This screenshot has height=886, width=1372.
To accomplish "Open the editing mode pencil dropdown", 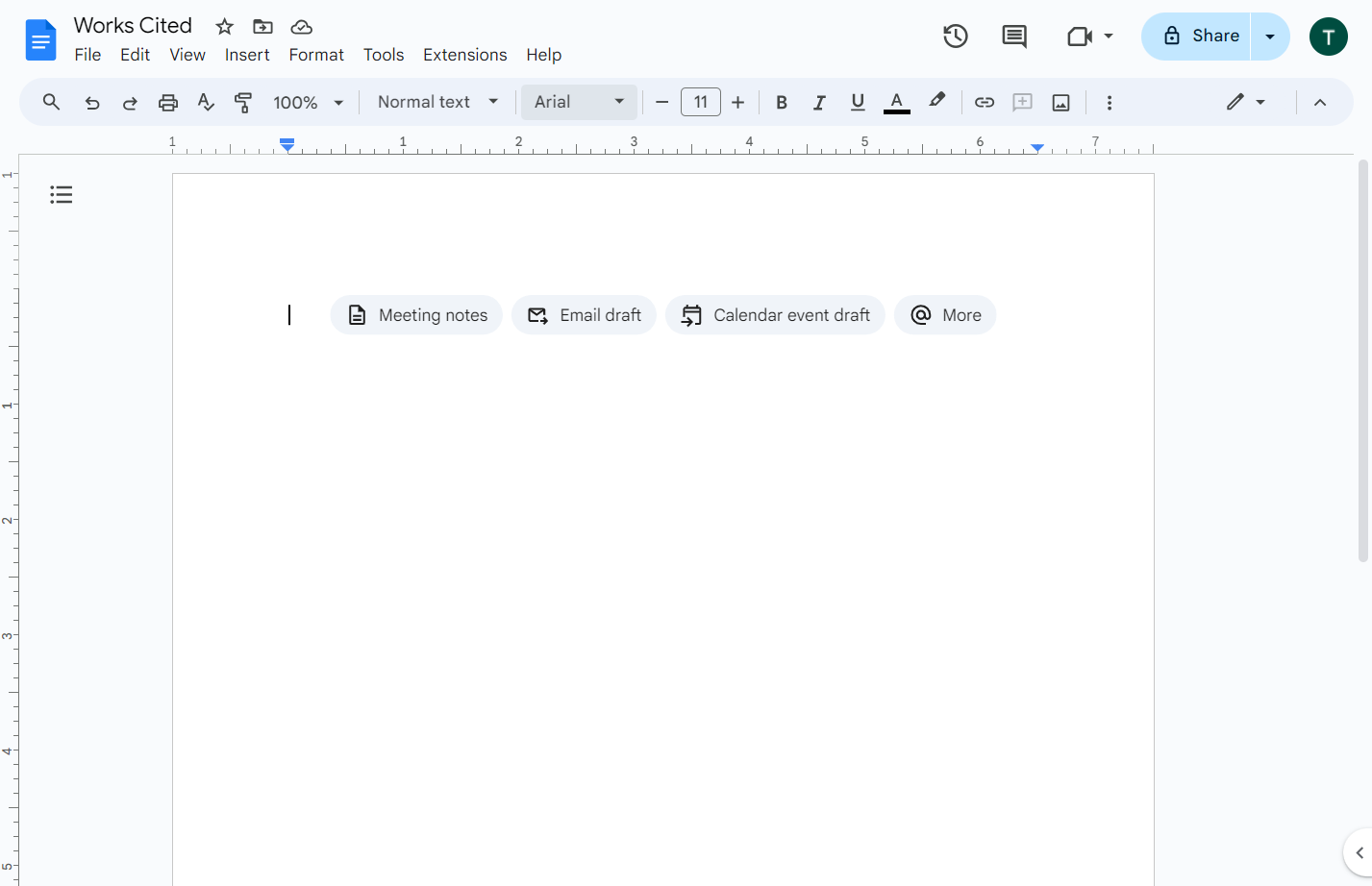I will point(1246,102).
